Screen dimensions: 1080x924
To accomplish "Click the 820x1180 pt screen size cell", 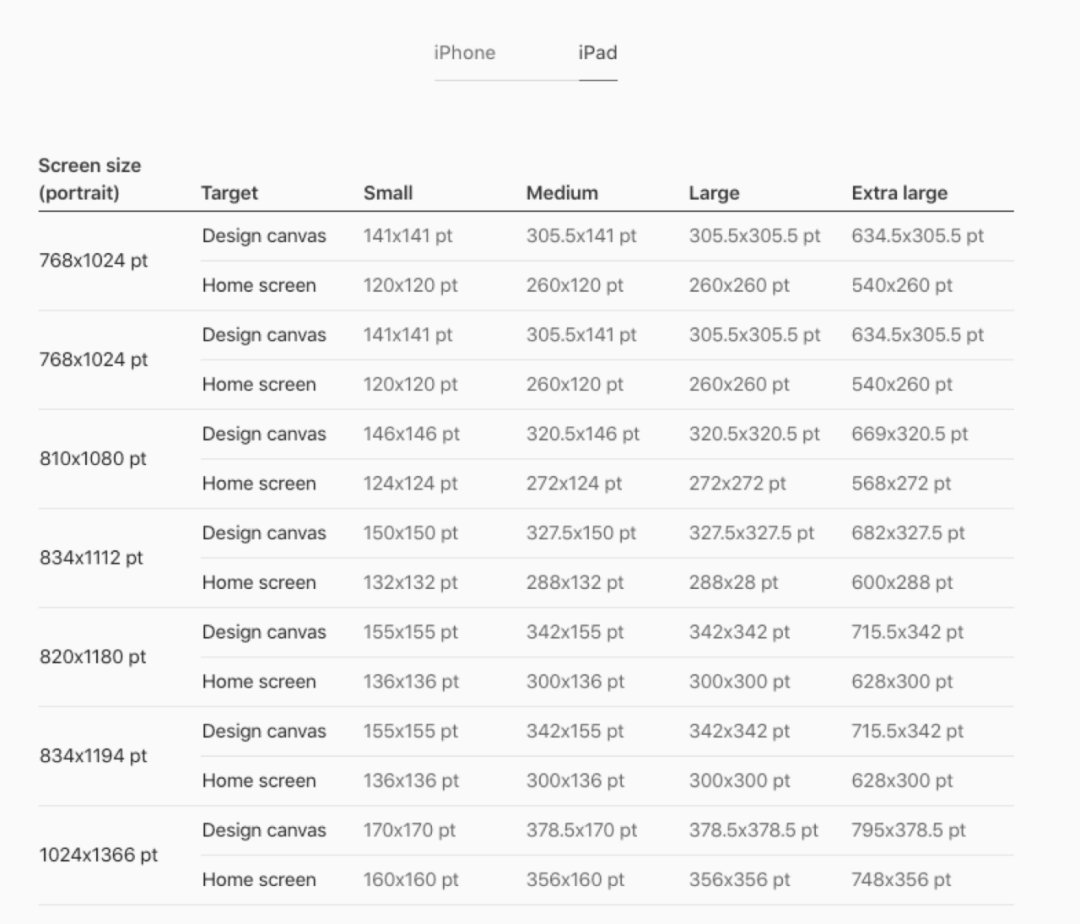I will pos(93,657).
